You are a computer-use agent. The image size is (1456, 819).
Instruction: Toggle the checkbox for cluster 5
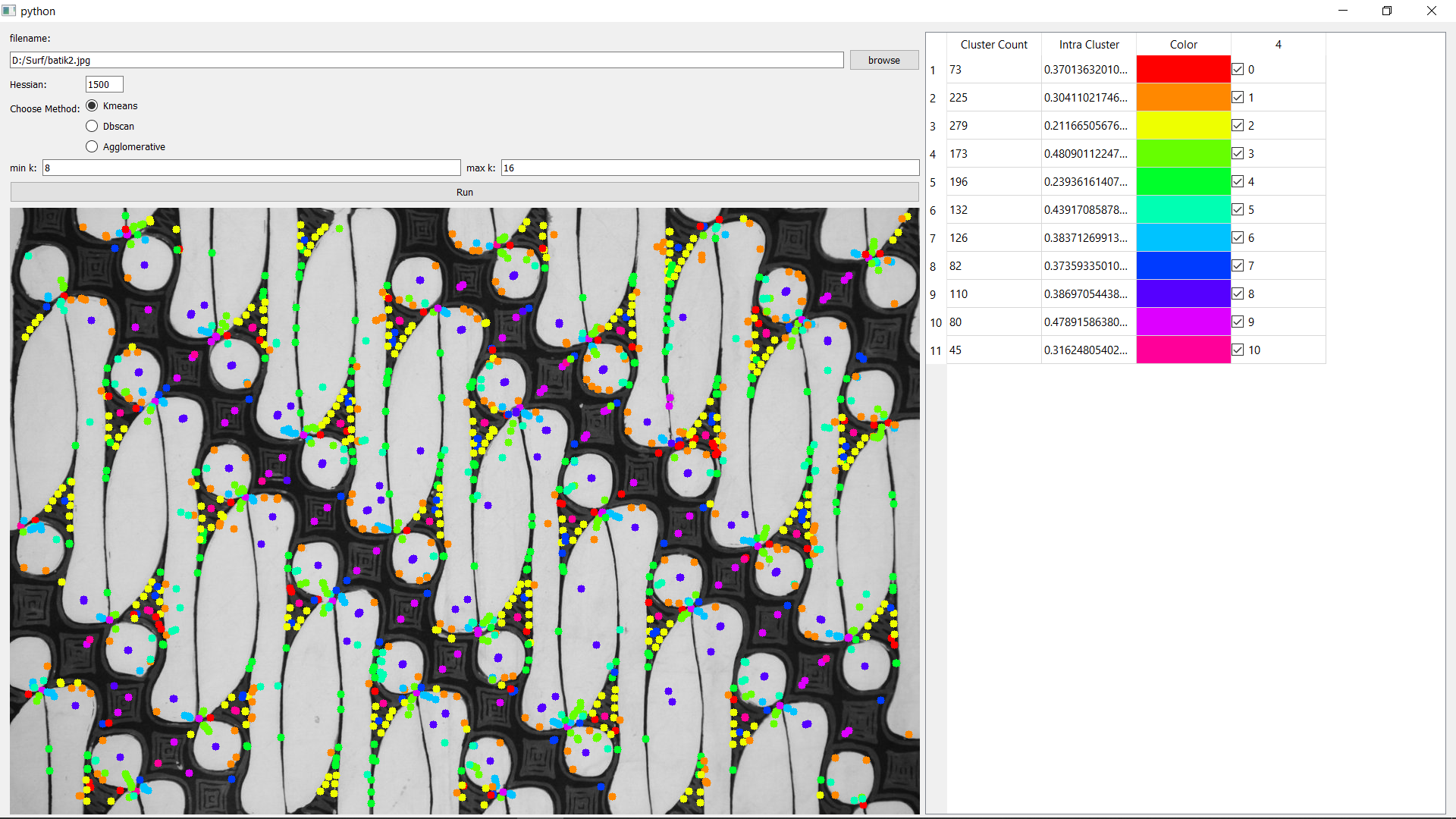(x=1238, y=210)
